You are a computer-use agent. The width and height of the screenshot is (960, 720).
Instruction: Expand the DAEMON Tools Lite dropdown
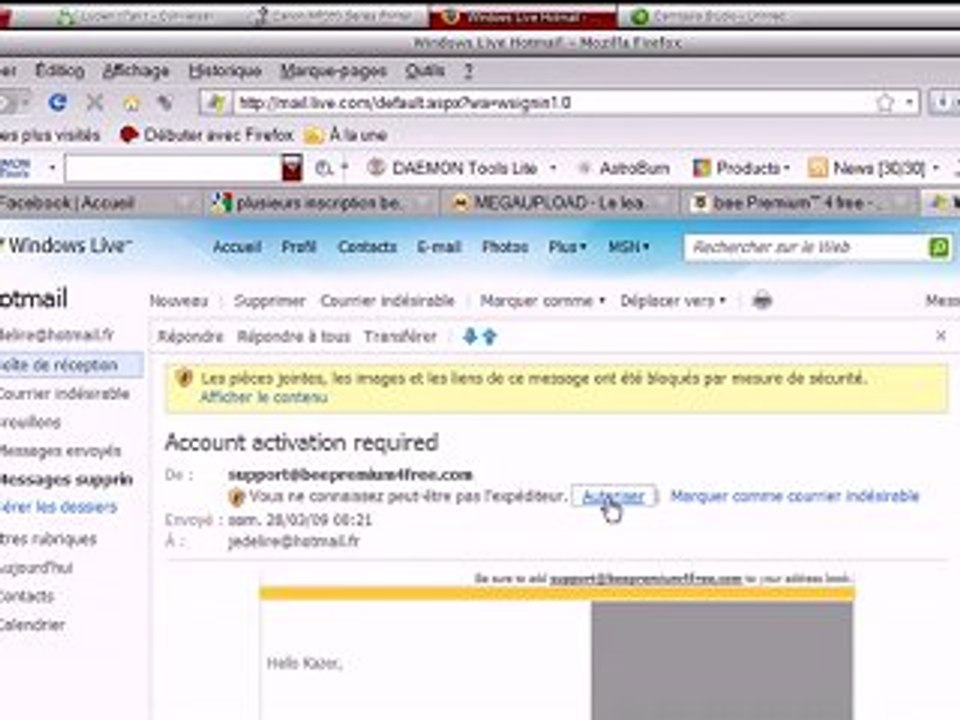553,168
